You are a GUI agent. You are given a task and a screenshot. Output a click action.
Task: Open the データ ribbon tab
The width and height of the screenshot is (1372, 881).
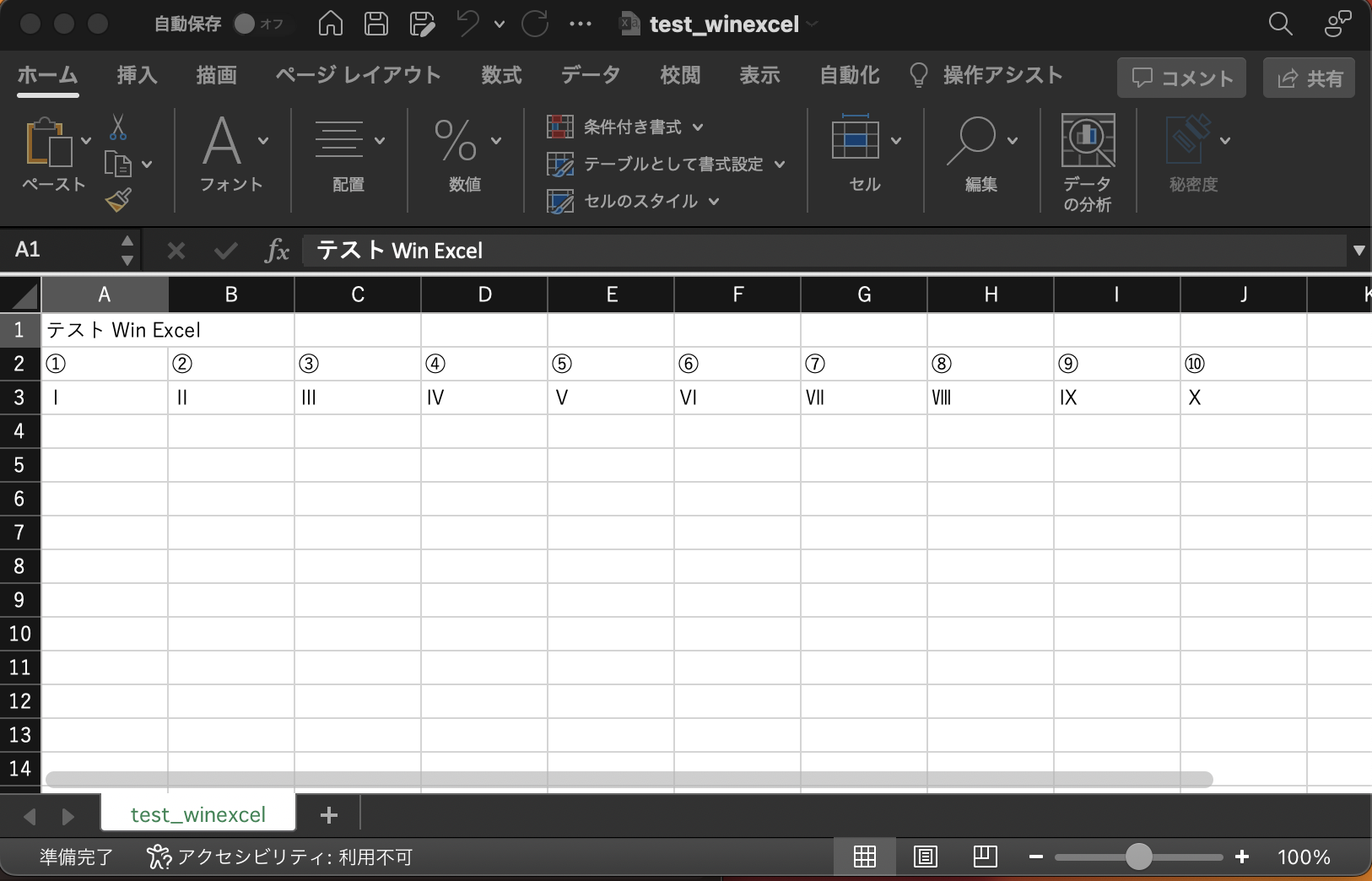590,75
